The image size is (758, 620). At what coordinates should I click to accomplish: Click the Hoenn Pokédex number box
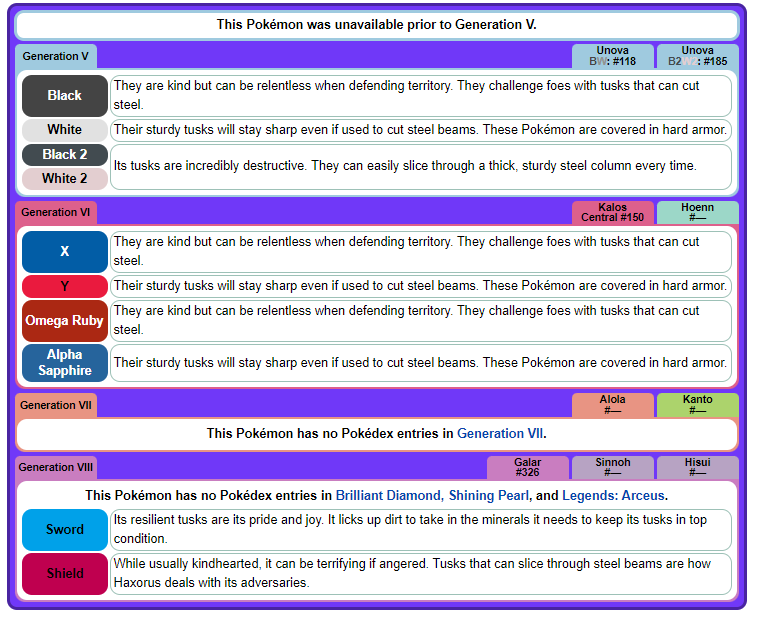tap(698, 213)
